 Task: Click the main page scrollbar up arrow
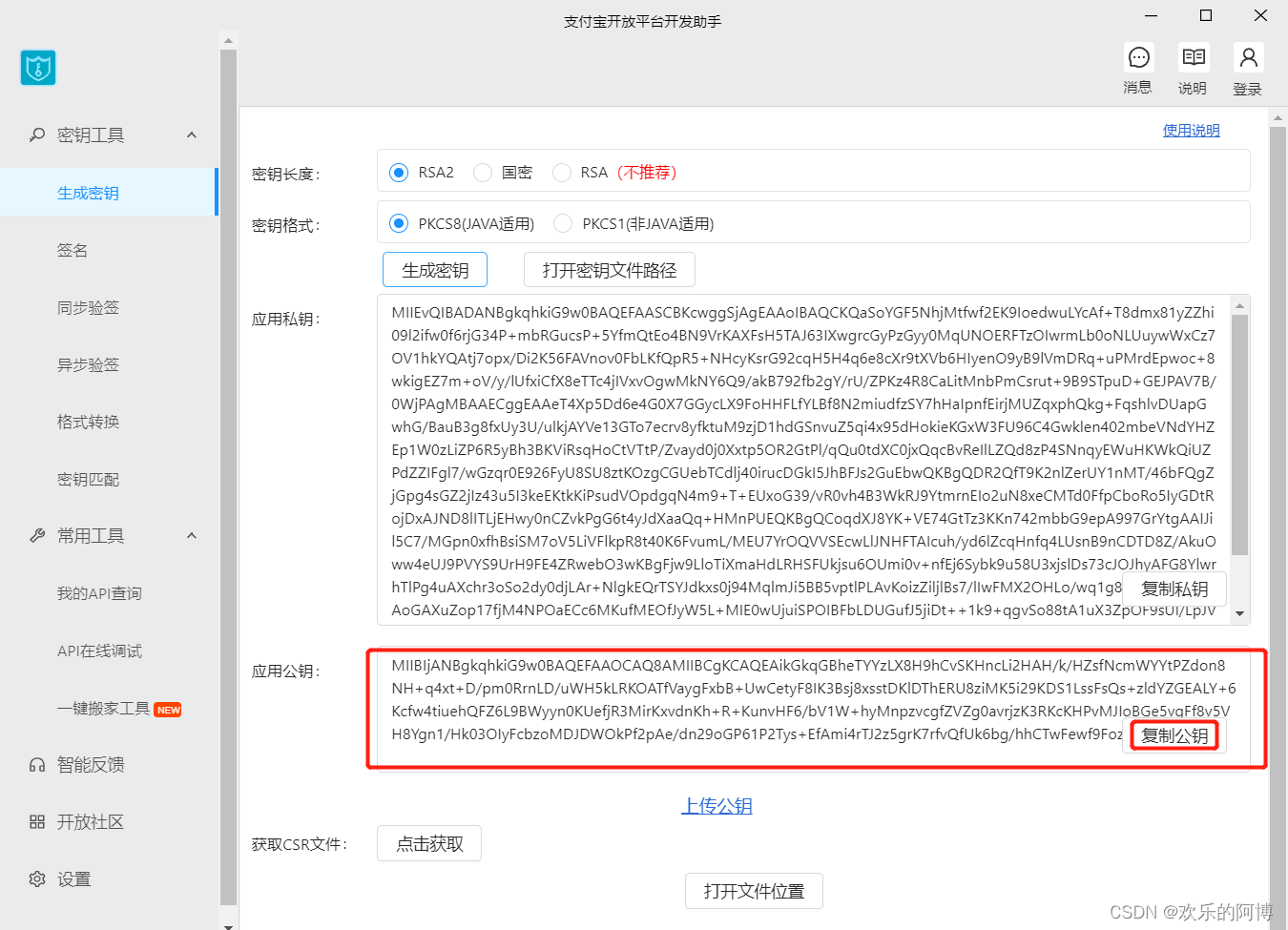pos(1278,119)
